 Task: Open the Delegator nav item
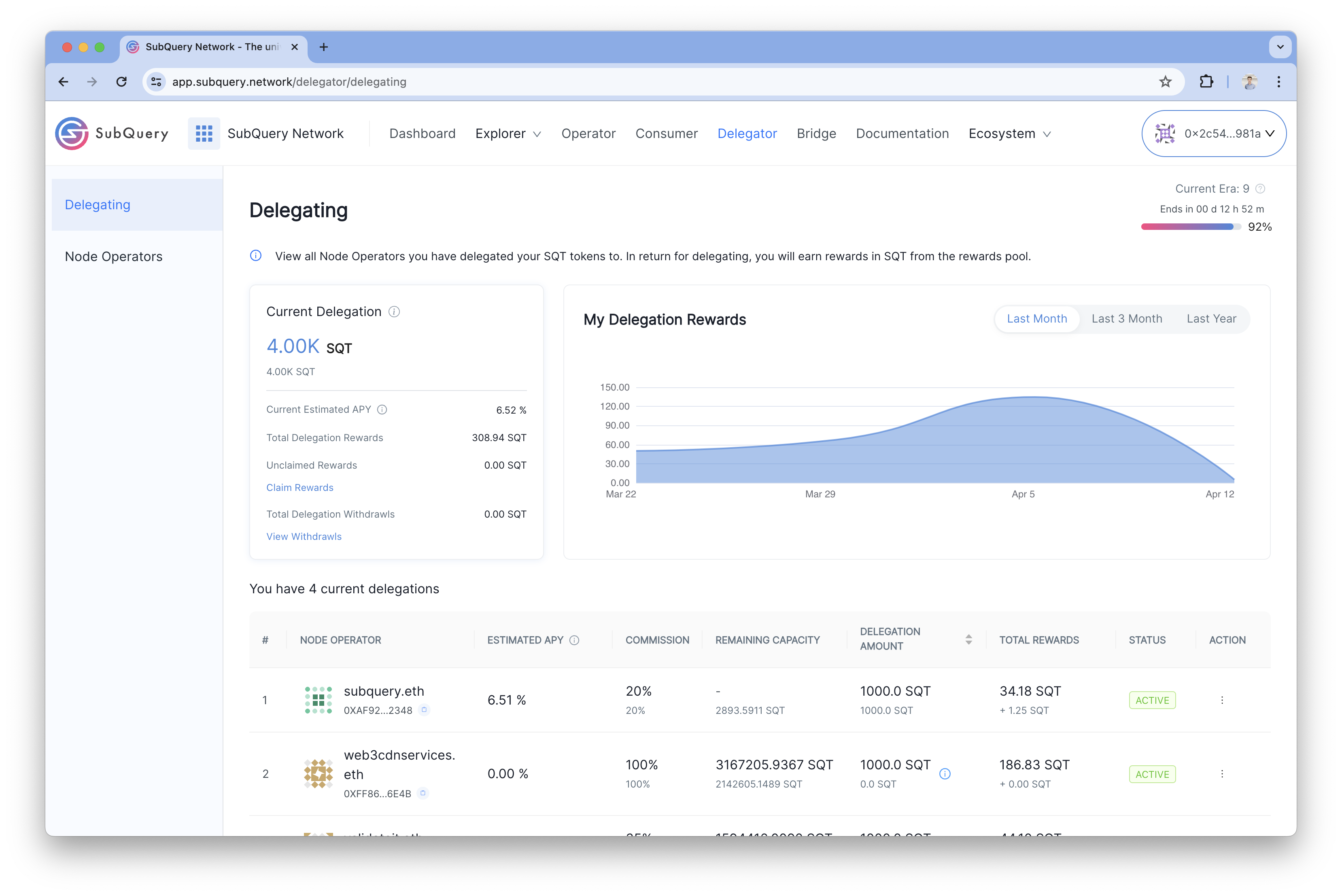(747, 133)
